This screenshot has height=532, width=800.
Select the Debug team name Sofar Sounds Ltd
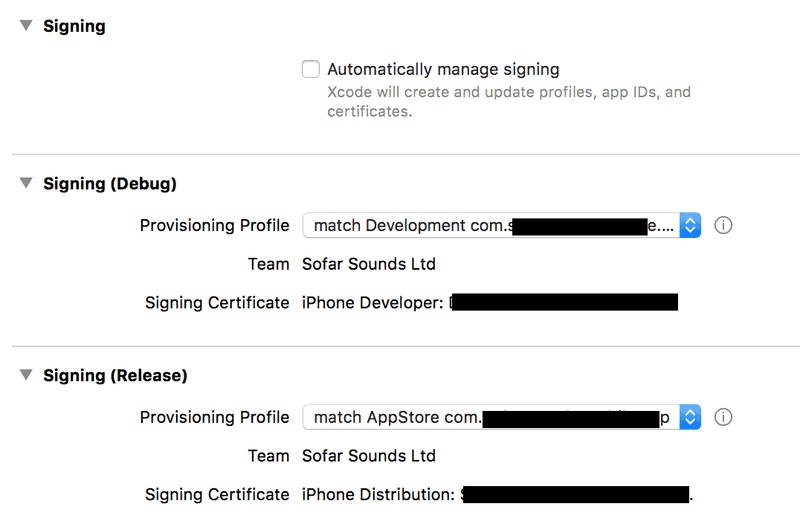369,265
